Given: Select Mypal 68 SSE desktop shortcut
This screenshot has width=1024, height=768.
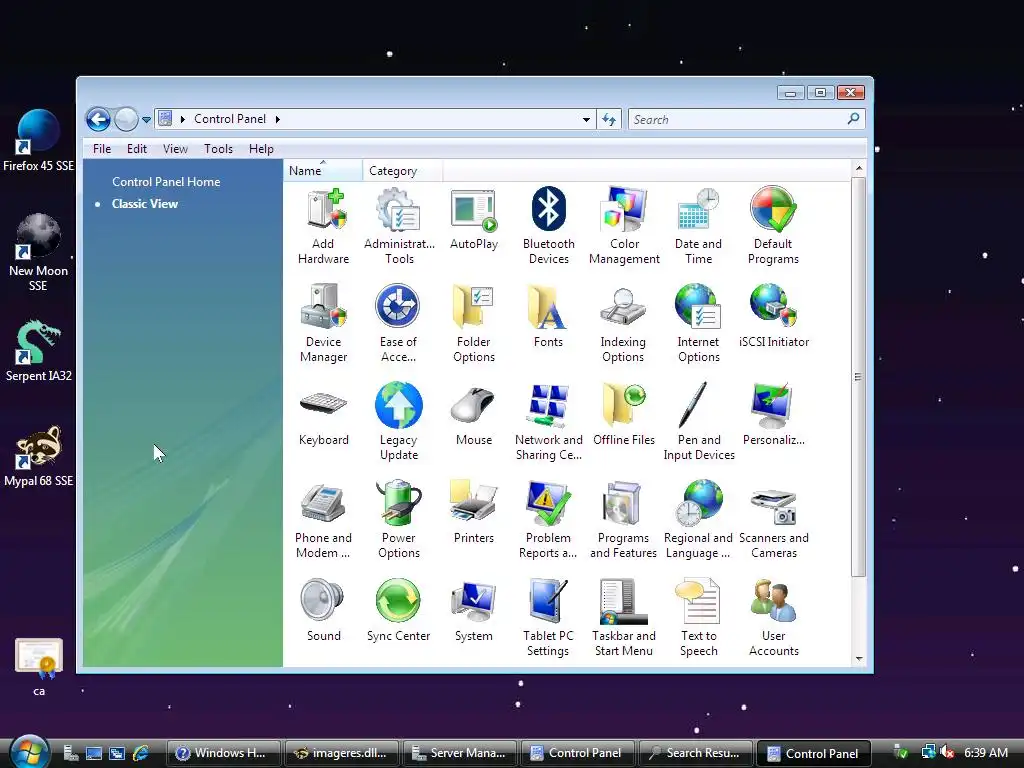Looking at the screenshot, I should [39, 456].
